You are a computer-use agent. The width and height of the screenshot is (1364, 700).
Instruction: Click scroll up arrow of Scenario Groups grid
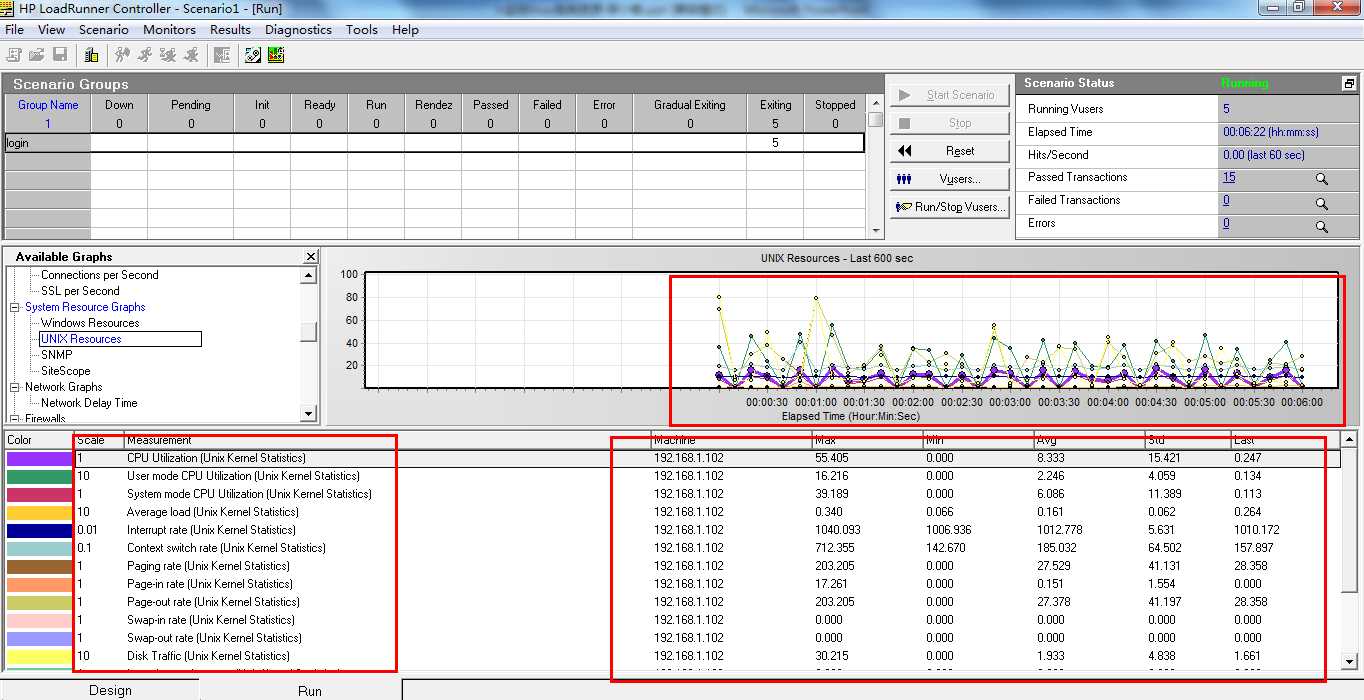coord(875,101)
